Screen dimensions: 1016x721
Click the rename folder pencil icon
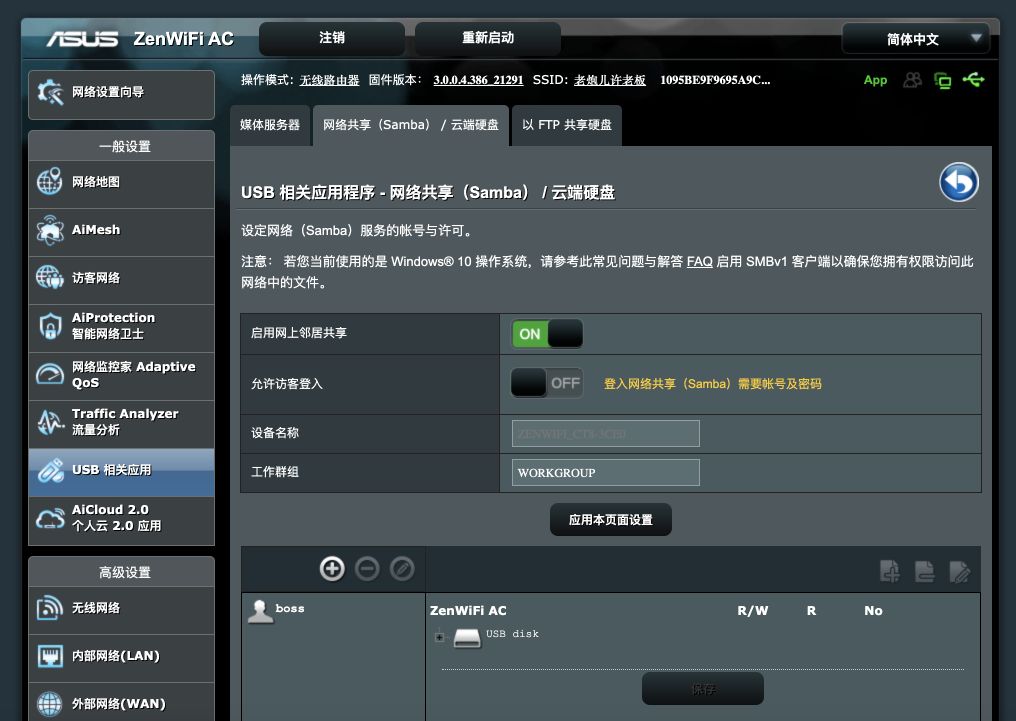(x=960, y=571)
